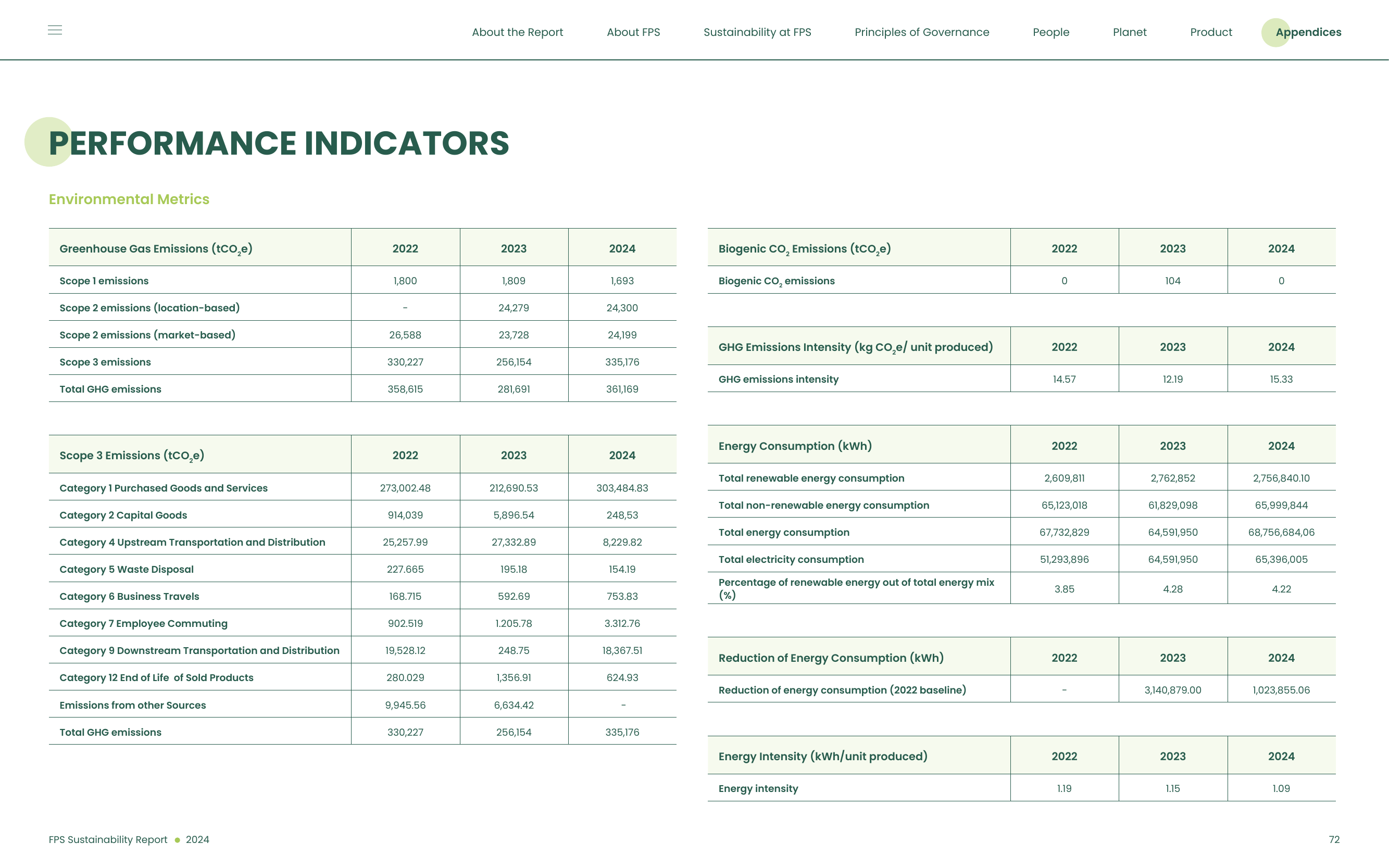The image size is (1389, 868).
Task: Click the Energy Consumption (kWh) table header
Action: pyautogui.click(x=795, y=446)
